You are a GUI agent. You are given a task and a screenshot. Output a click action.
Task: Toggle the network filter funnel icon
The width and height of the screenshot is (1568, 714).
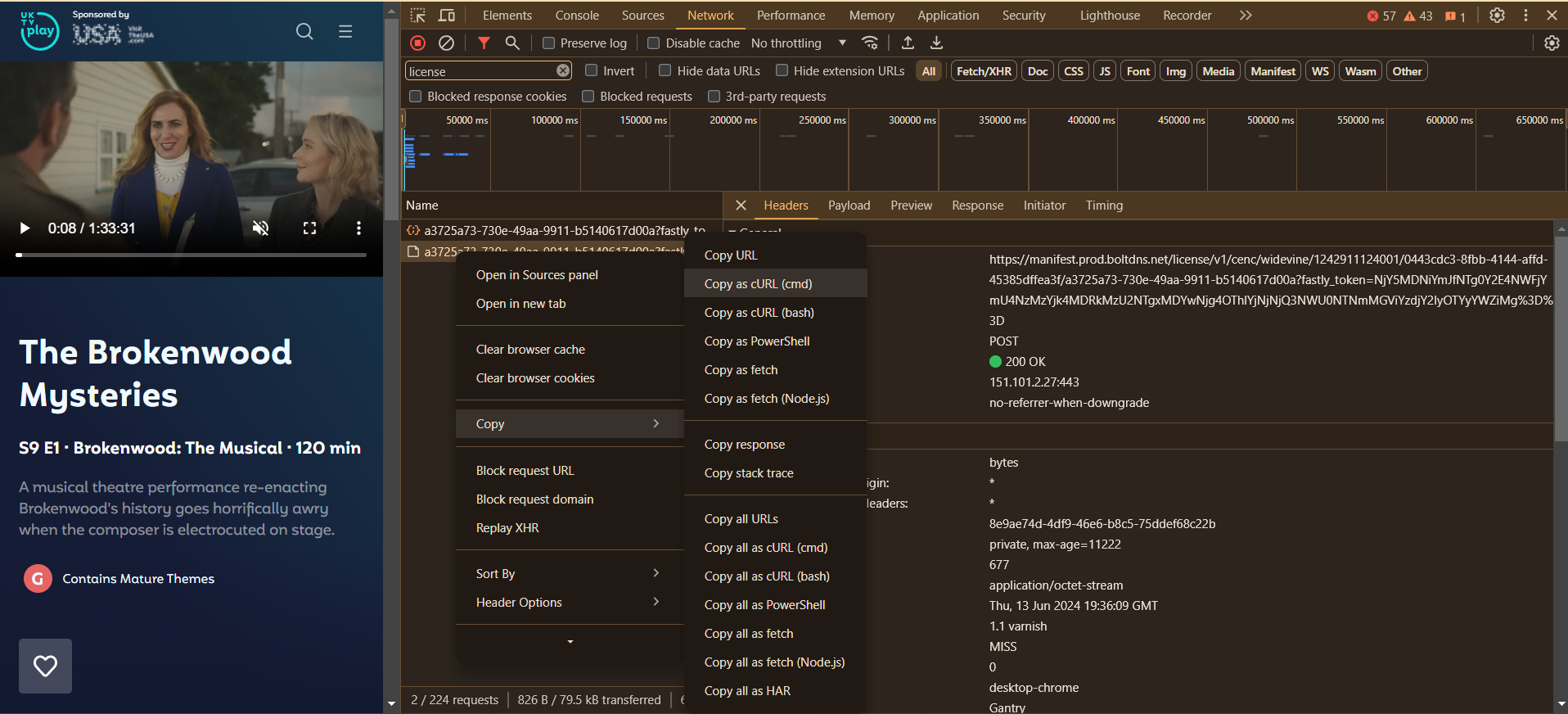484,43
